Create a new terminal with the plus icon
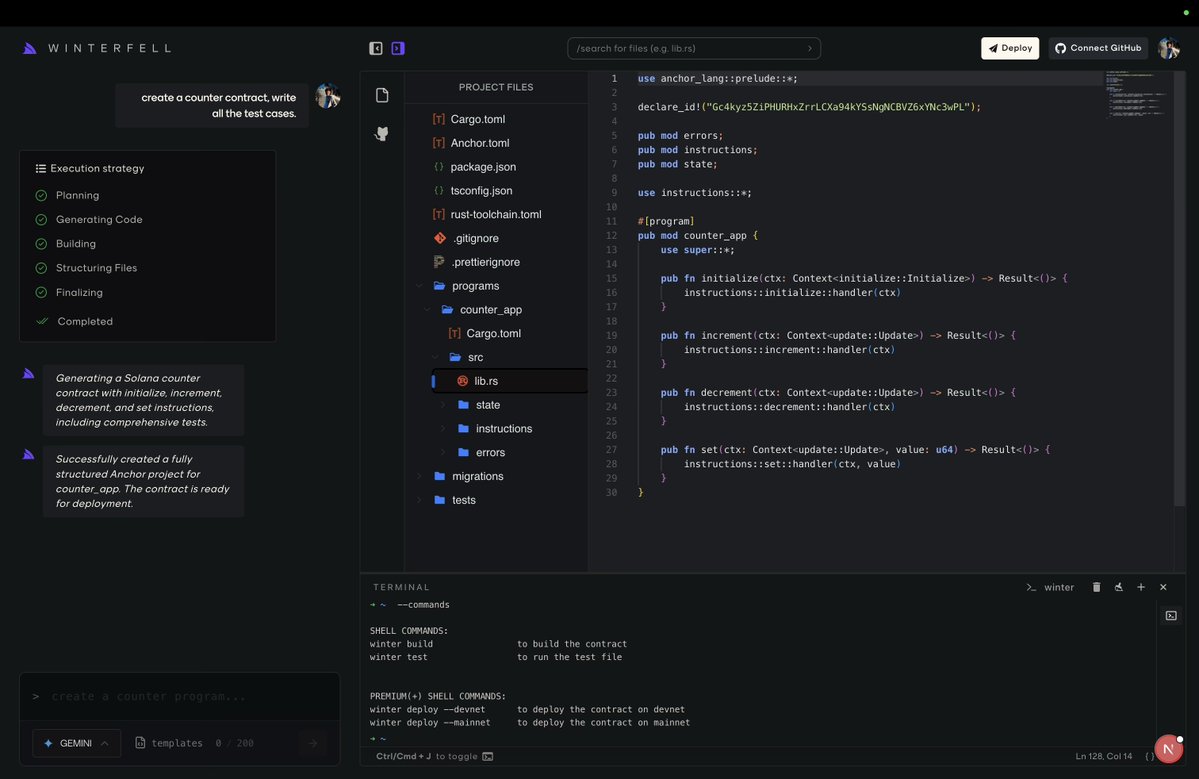 (1141, 587)
